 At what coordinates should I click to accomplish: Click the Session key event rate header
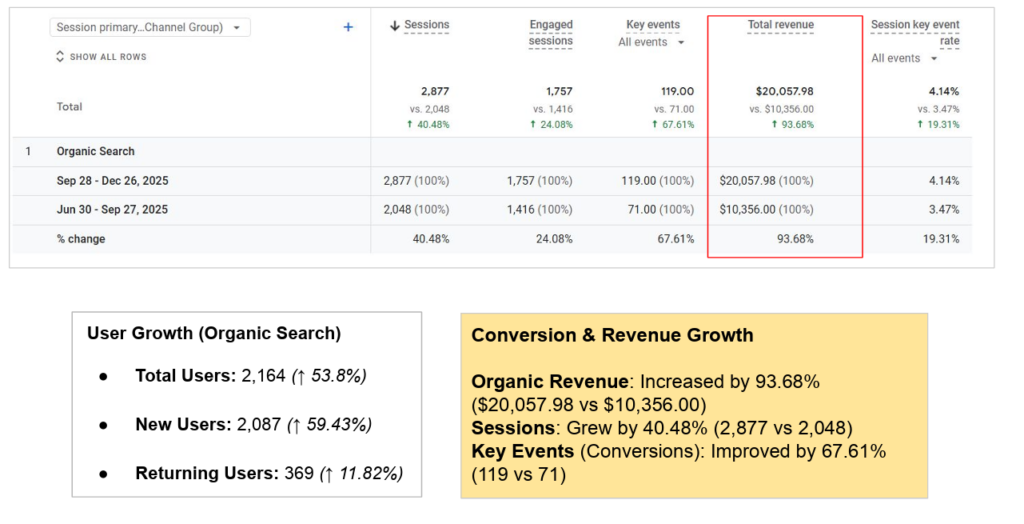tap(914, 33)
